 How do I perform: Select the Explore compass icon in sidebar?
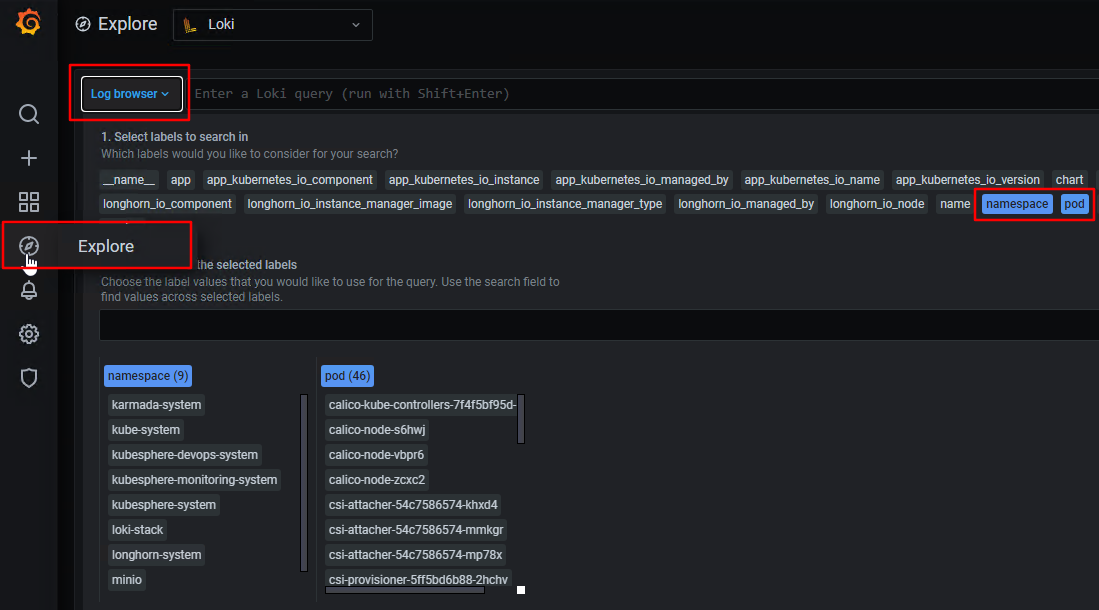(x=28, y=245)
